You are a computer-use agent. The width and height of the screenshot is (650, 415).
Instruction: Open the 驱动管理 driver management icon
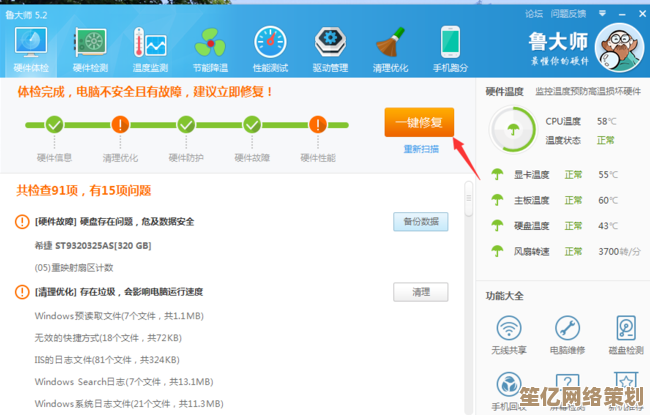[x=330, y=47]
